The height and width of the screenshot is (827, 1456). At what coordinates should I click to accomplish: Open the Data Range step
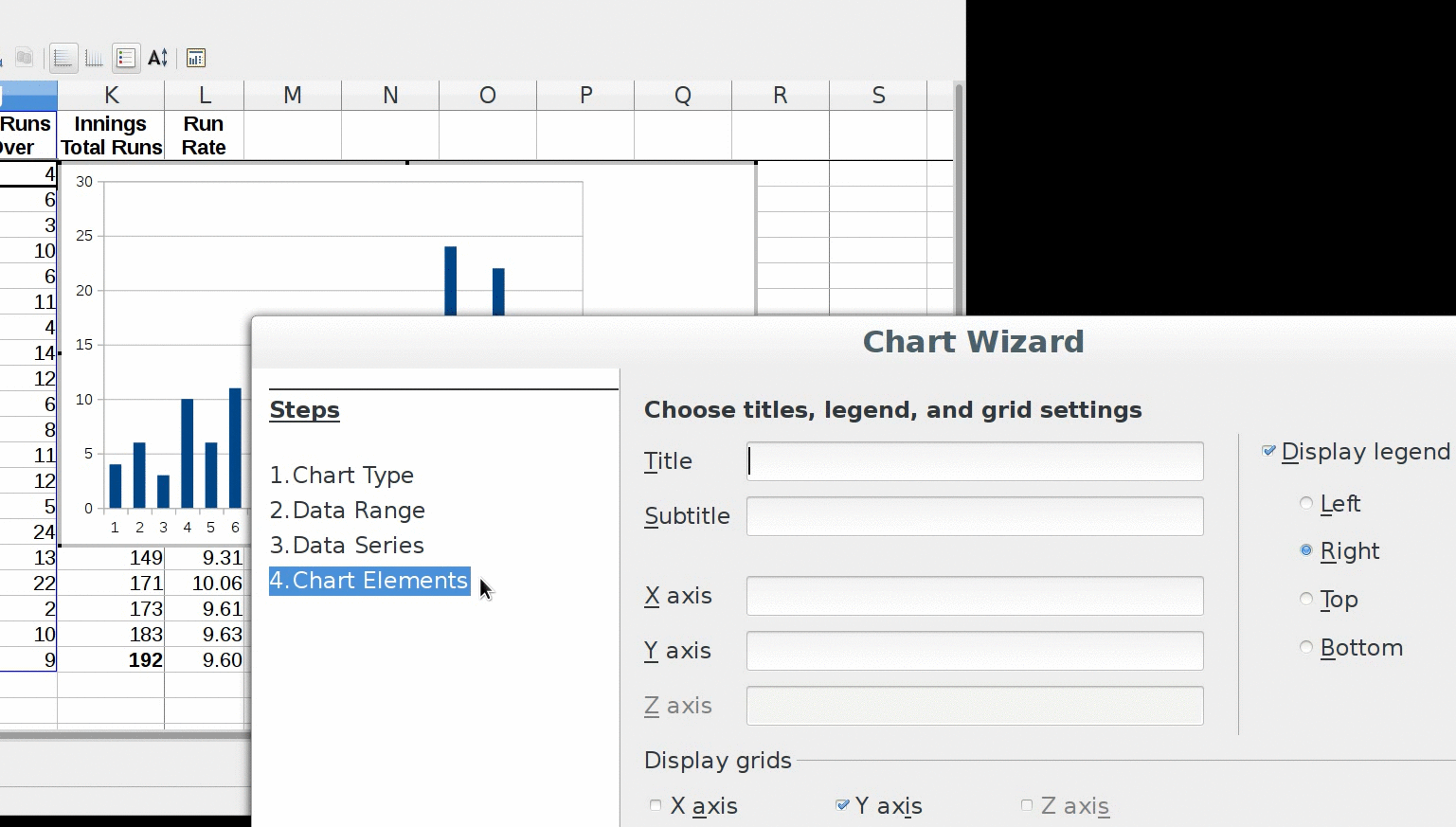(348, 511)
